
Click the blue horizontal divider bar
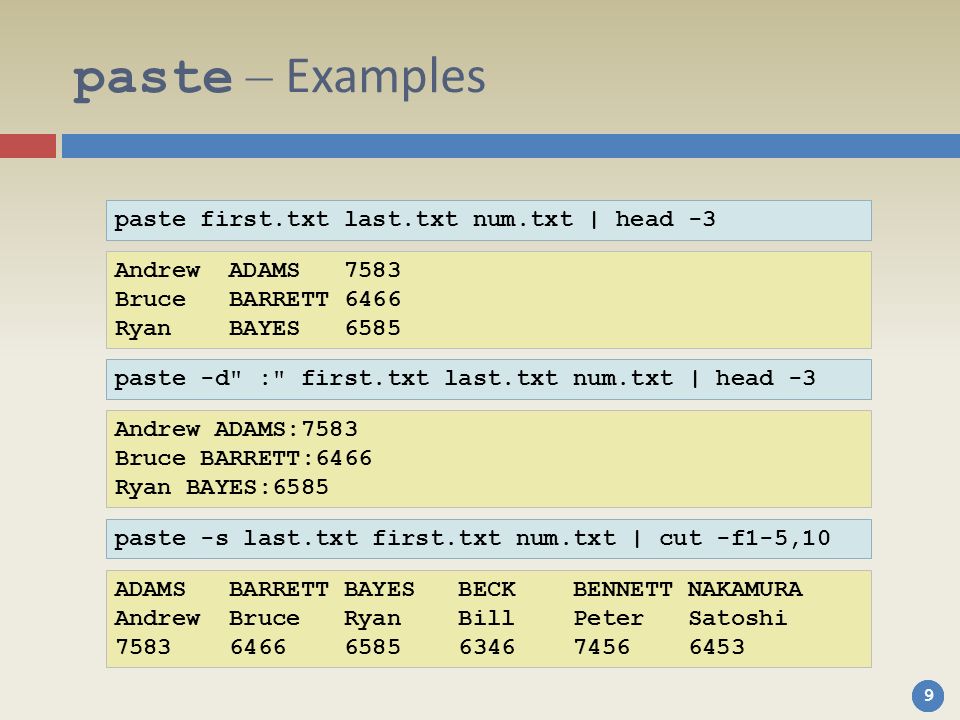pyautogui.click(x=511, y=146)
